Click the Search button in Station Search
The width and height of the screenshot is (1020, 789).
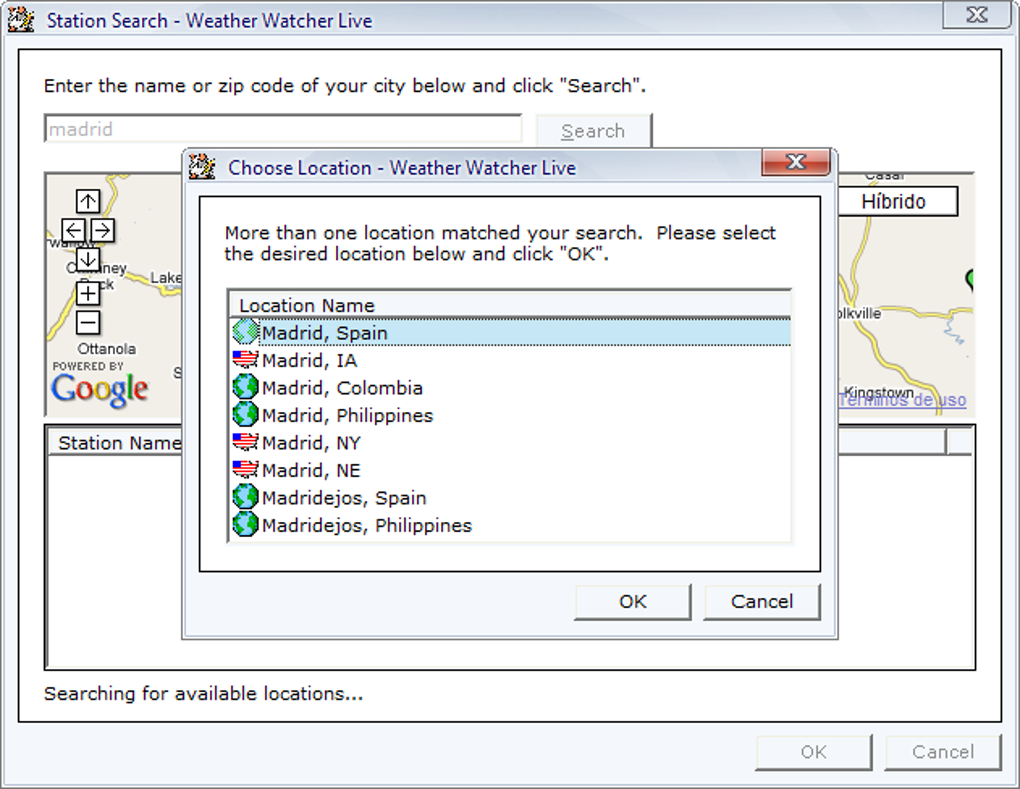pyautogui.click(x=593, y=131)
